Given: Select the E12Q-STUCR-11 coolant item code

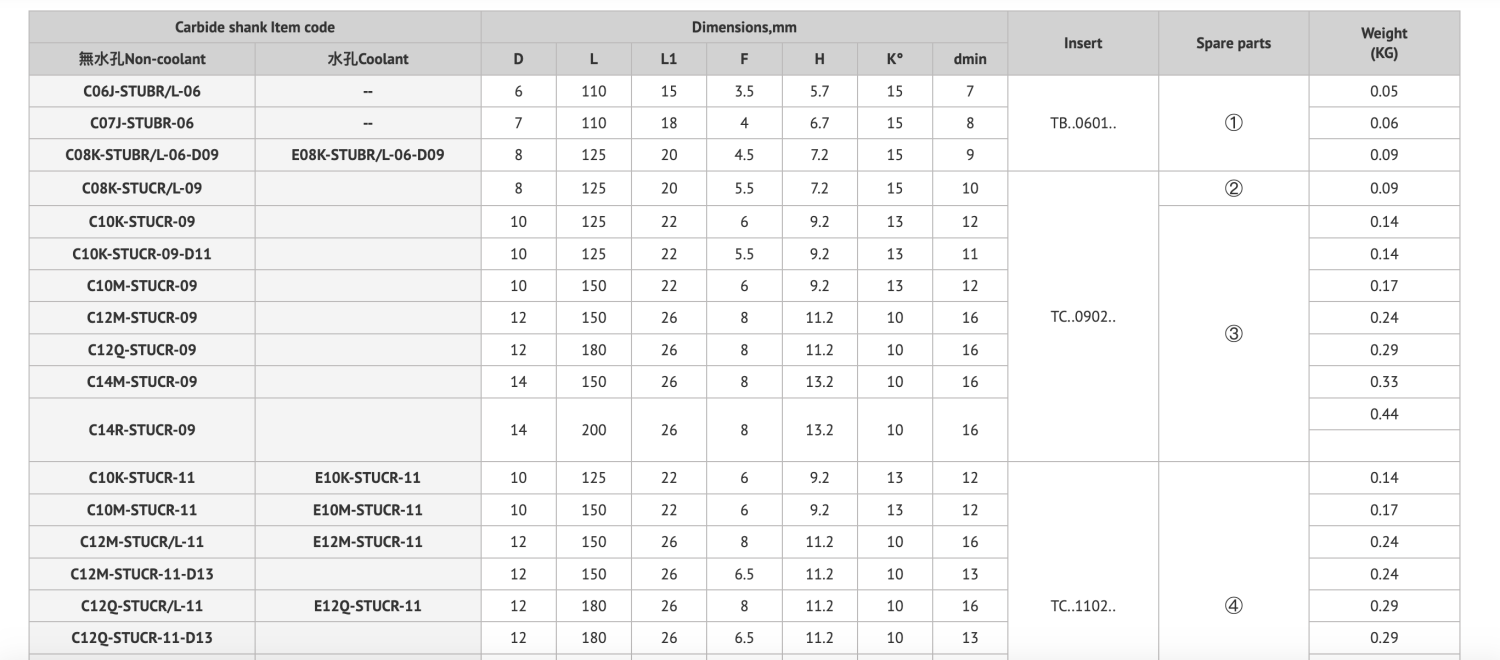Looking at the screenshot, I should pos(368,606).
